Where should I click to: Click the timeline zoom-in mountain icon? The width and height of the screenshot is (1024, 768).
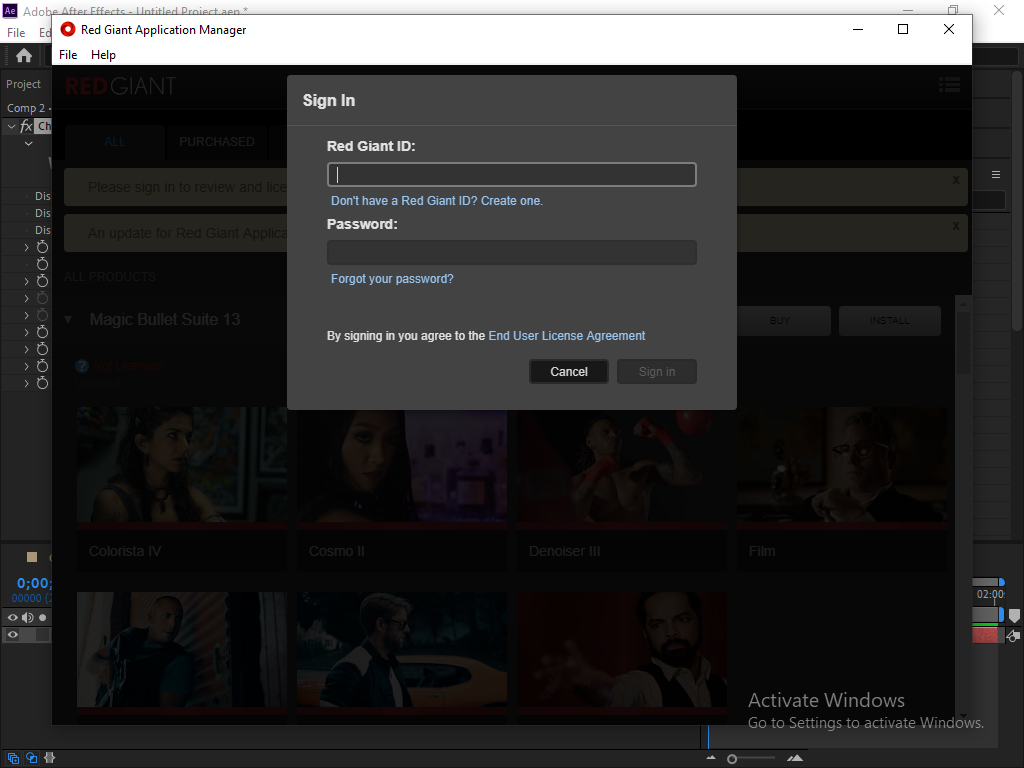point(795,758)
